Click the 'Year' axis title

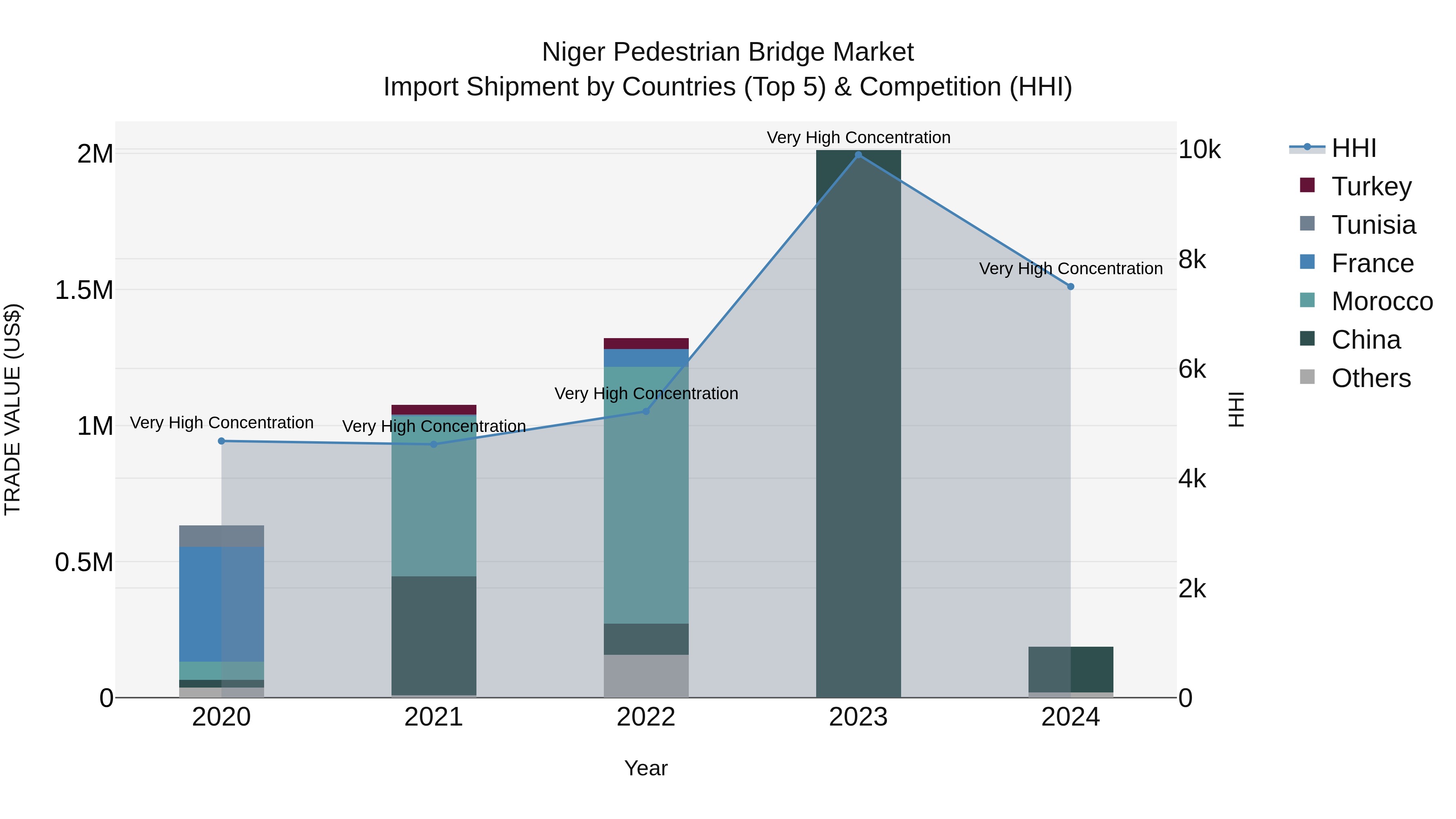point(646,769)
